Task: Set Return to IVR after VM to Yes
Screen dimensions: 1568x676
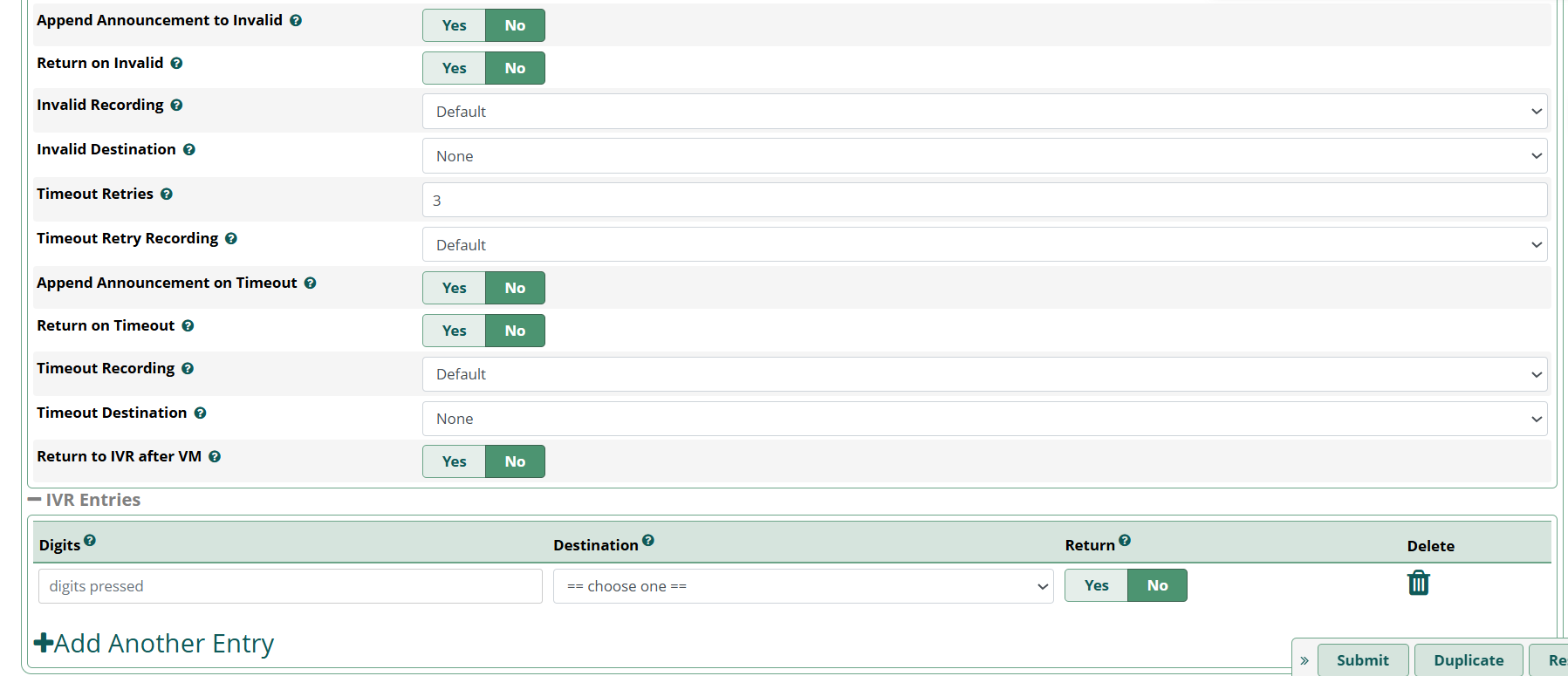Action: [454, 461]
